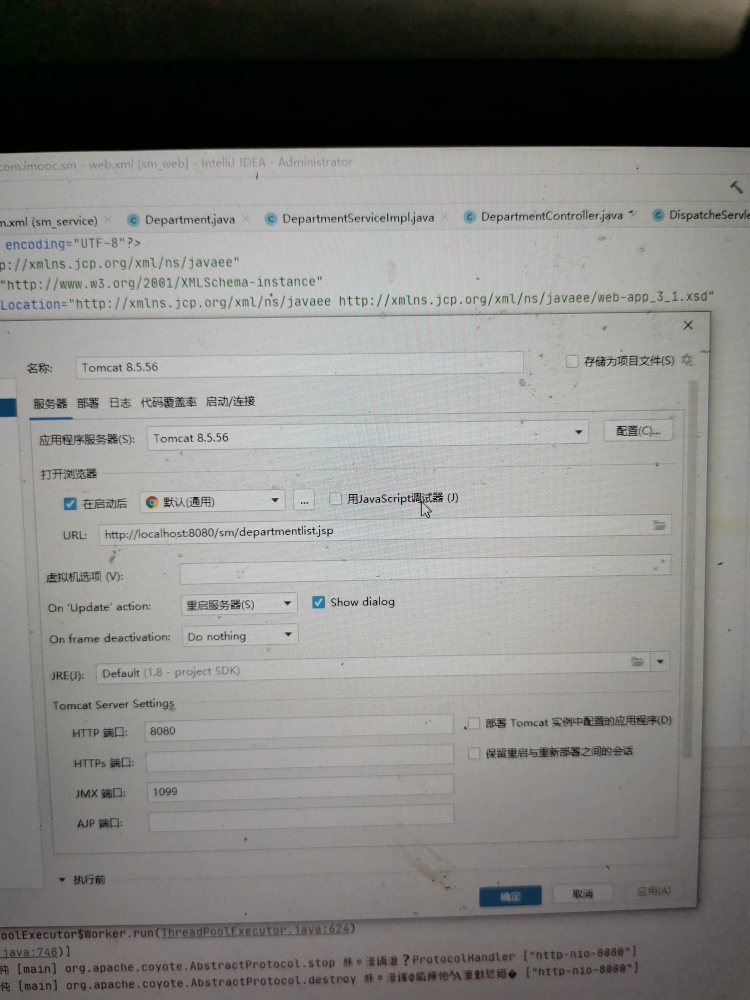Click the 确定 button

510,896
